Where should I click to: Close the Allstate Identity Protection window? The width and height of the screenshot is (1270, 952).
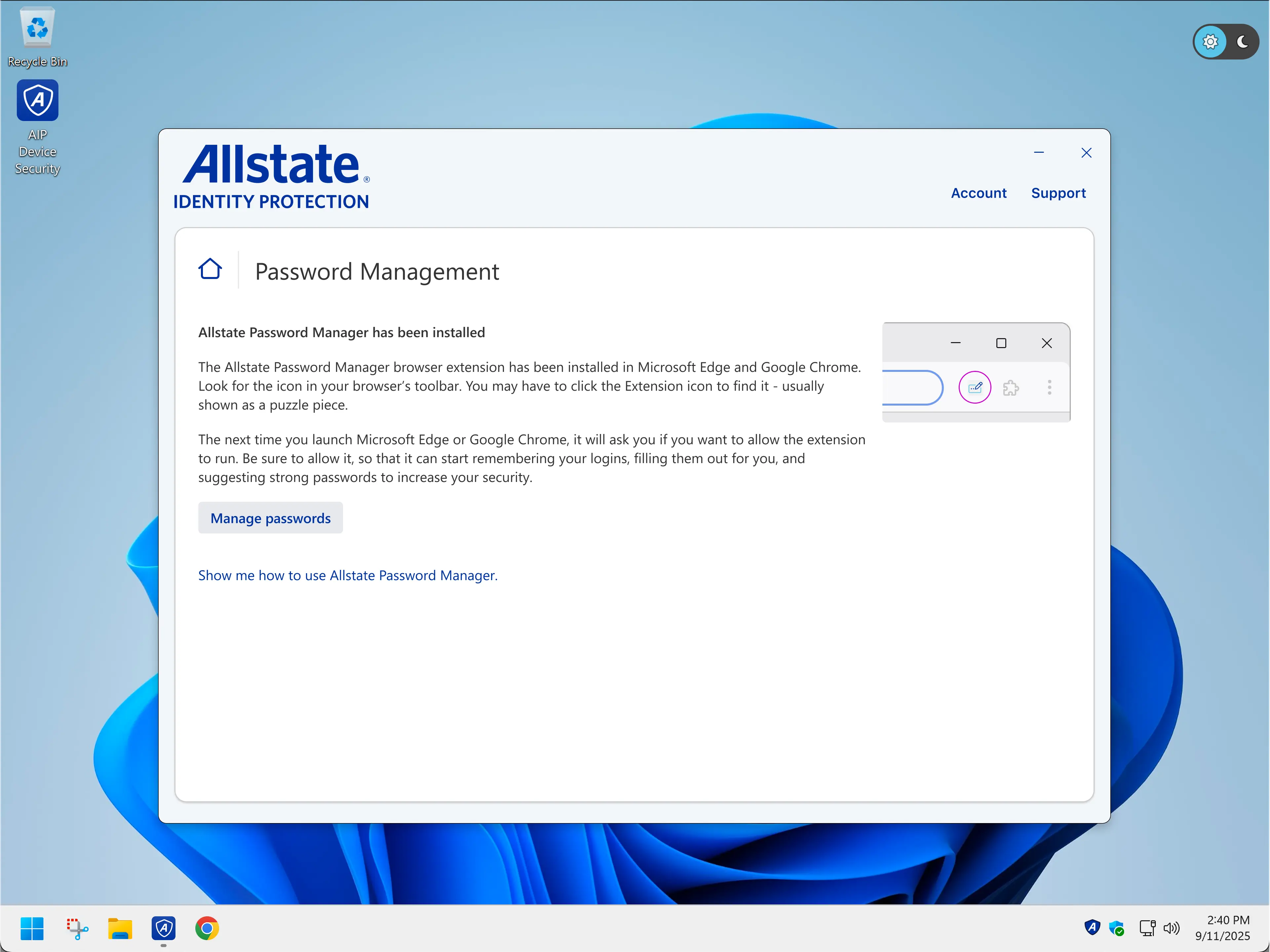(x=1086, y=152)
